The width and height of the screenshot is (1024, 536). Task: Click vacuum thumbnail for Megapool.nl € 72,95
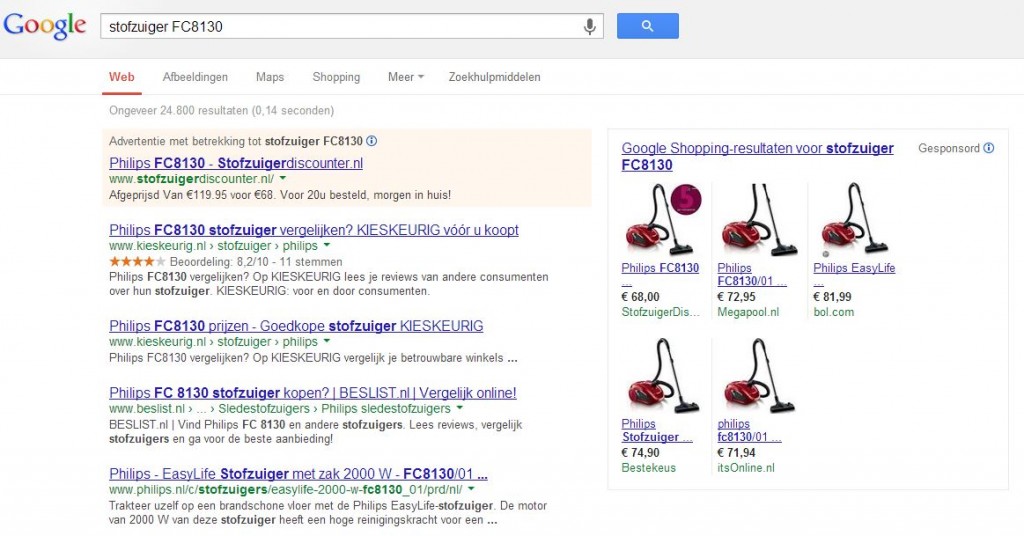coord(759,219)
